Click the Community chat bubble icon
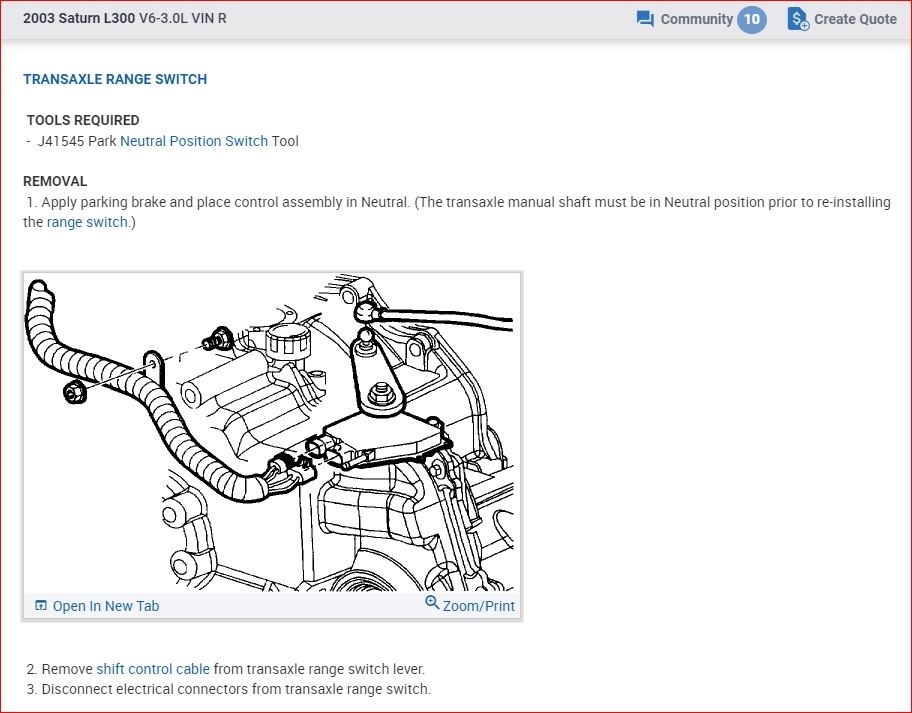912x713 pixels. coord(645,19)
